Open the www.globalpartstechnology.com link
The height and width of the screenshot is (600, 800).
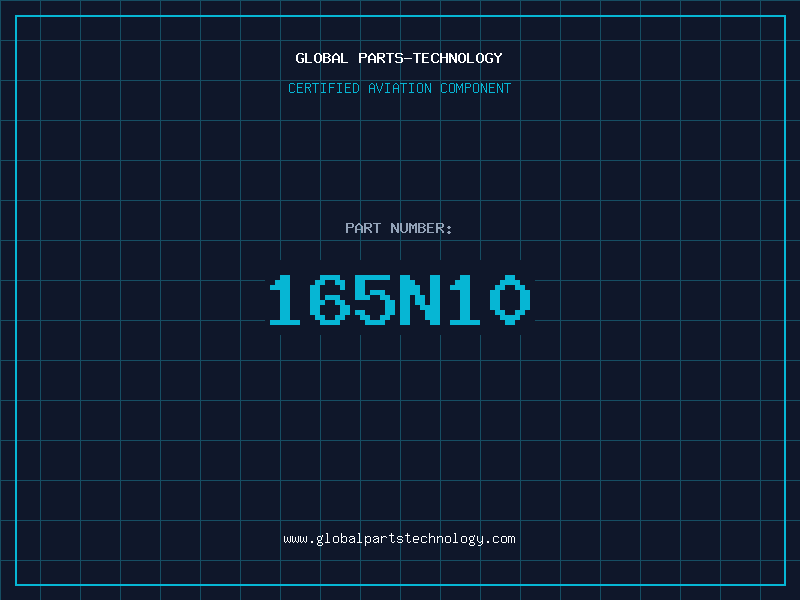399,539
